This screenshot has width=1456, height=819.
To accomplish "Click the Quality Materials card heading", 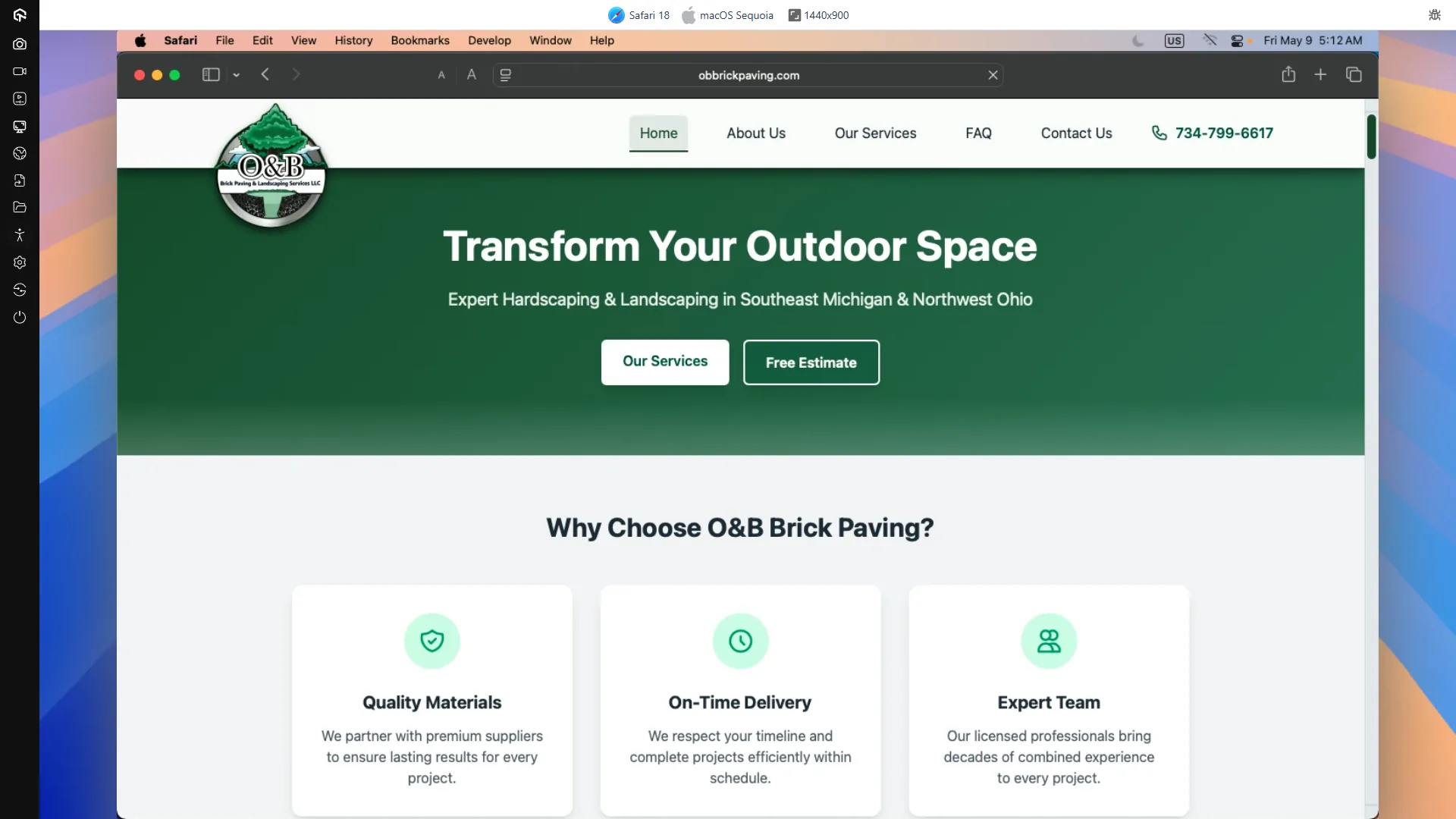I will pyautogui.click(x=432, y=702).
